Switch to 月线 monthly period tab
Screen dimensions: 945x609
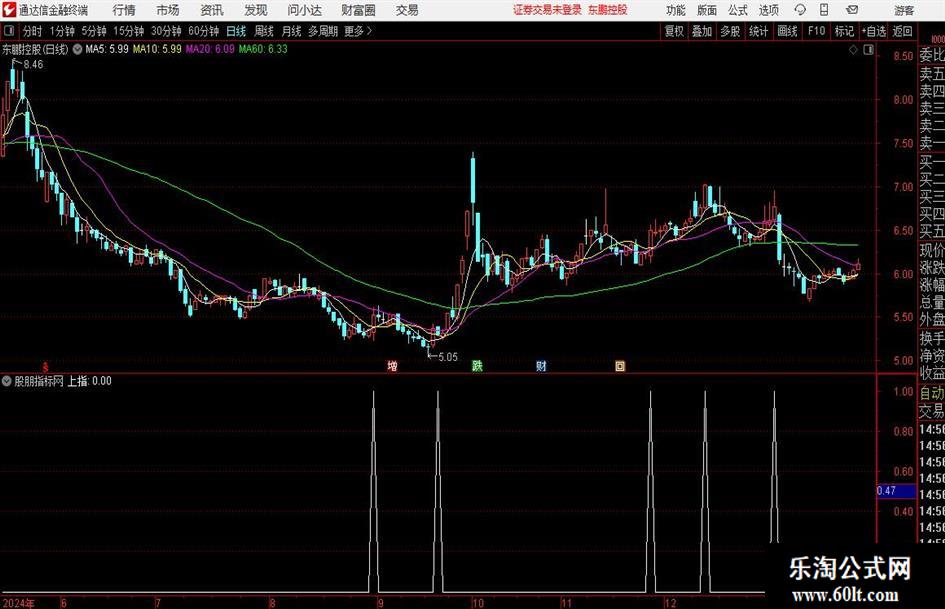pyautogui.click(x=291, y=31)
